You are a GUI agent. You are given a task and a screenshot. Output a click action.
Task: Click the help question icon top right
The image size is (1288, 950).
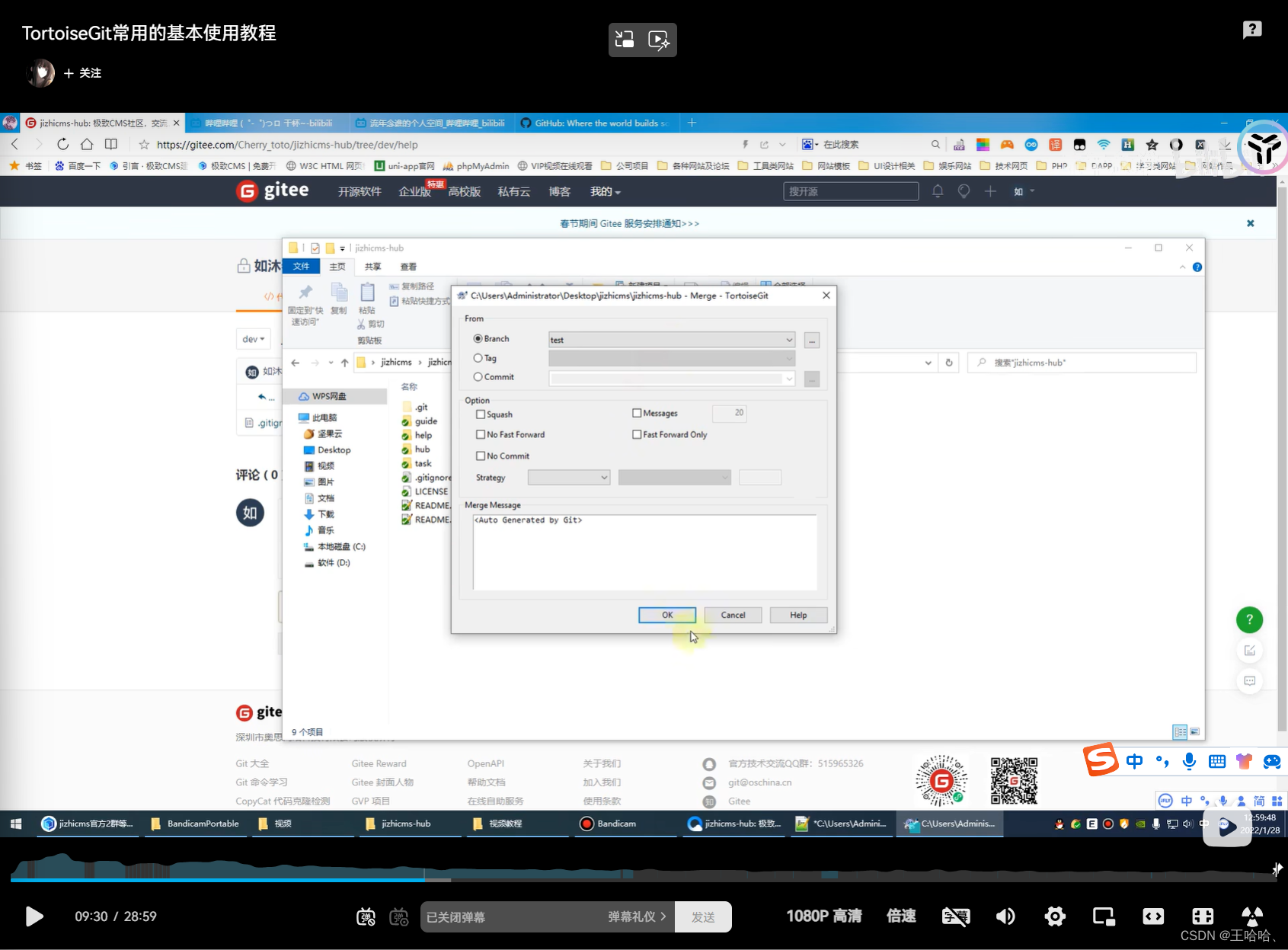pos(1252,30)
